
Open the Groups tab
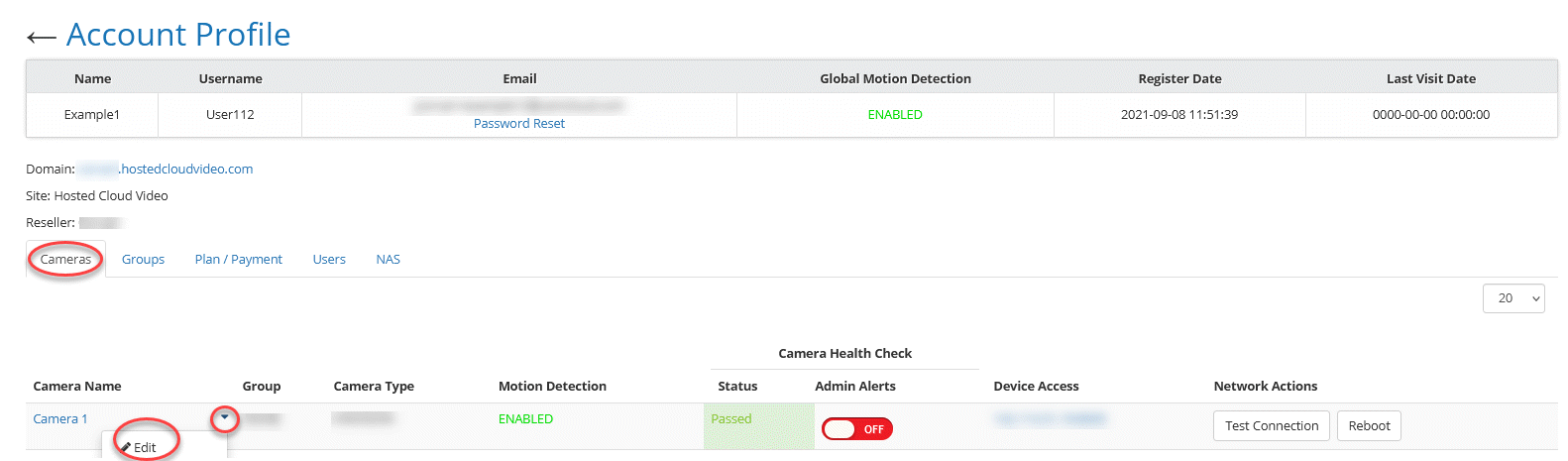(x=143, y=260)
